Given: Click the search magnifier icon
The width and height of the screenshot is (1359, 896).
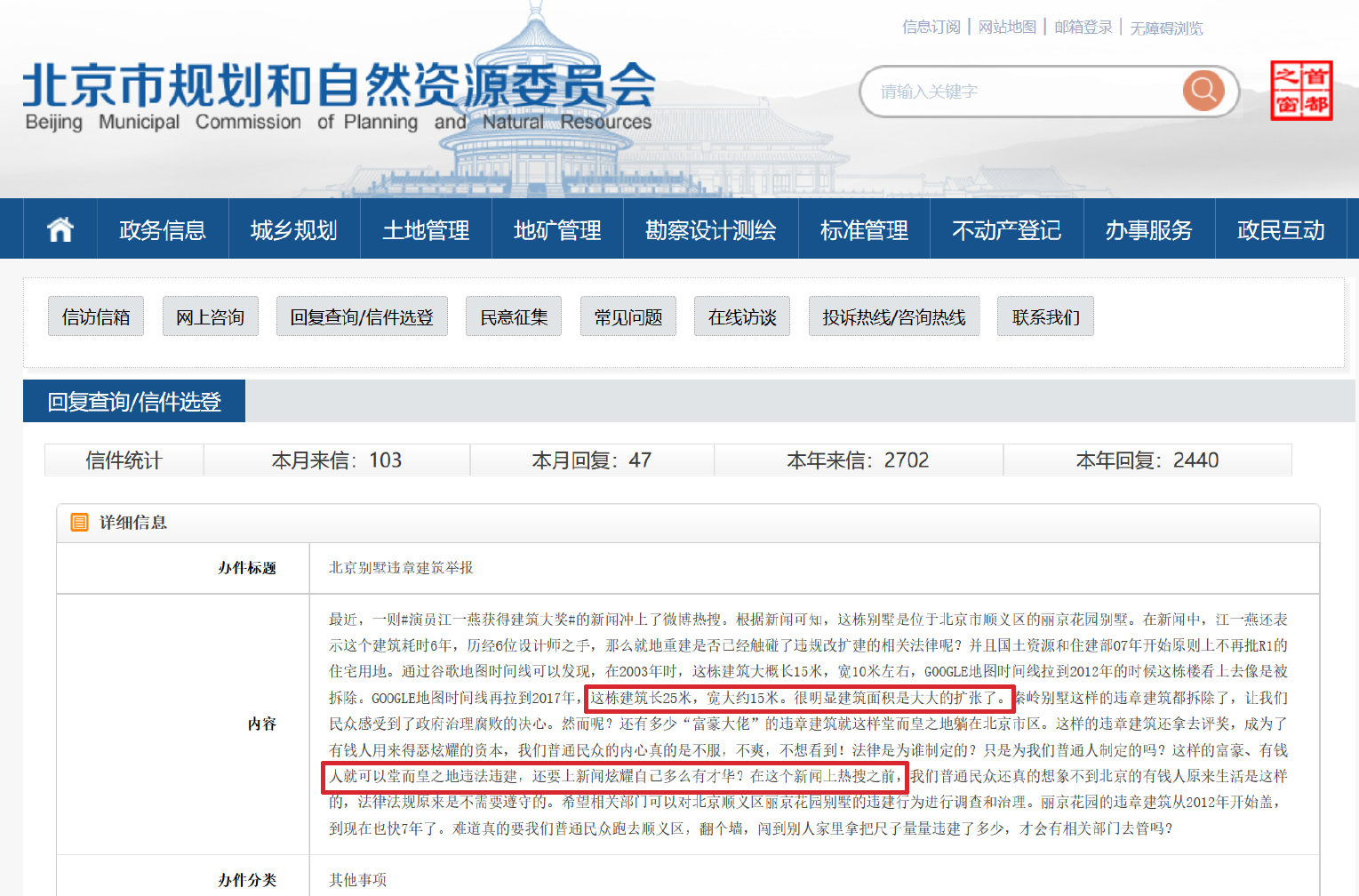Looking at the screenshot, I should click(x=1203, y=90).
